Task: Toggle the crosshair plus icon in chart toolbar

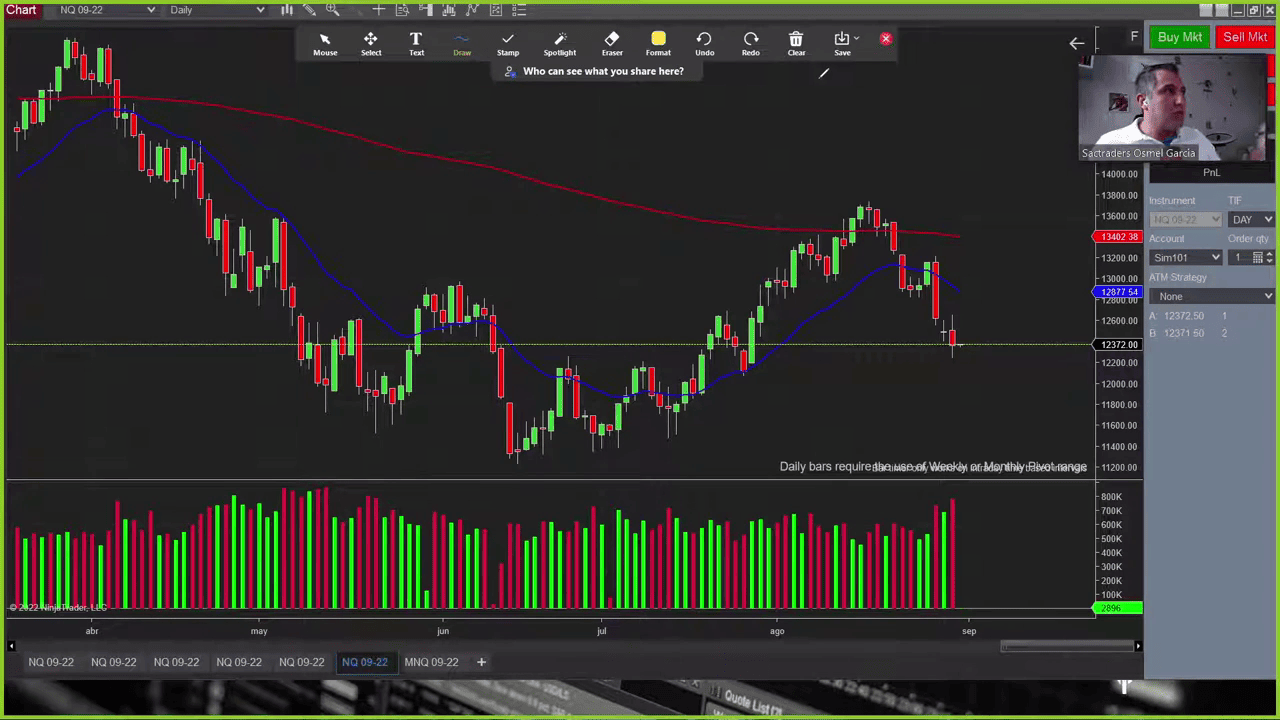Action: point(378,10)
